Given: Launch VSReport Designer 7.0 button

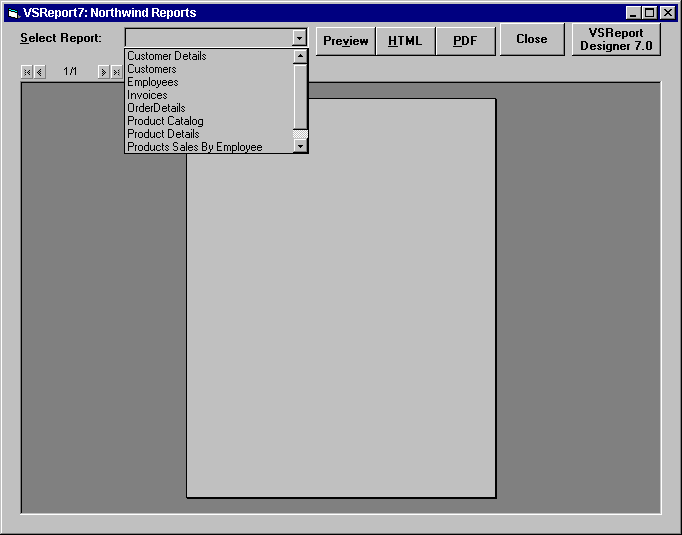Looking at the screenshot, I should [x=616, y=40].
